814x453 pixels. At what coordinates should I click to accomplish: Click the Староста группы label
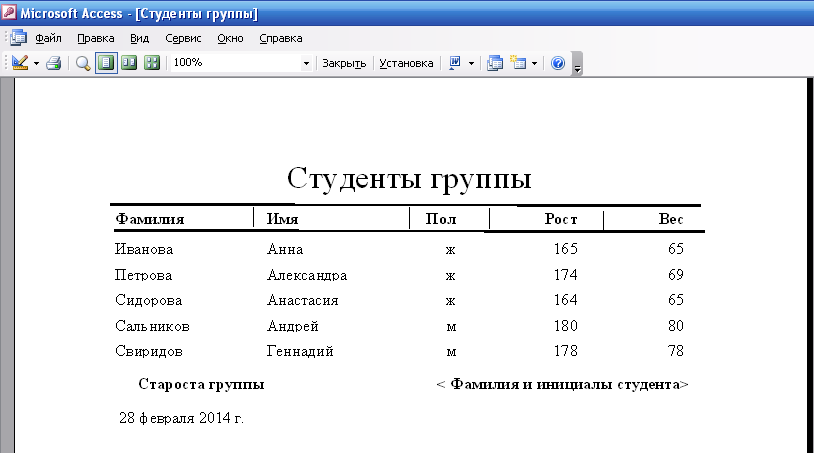[201, 384]
